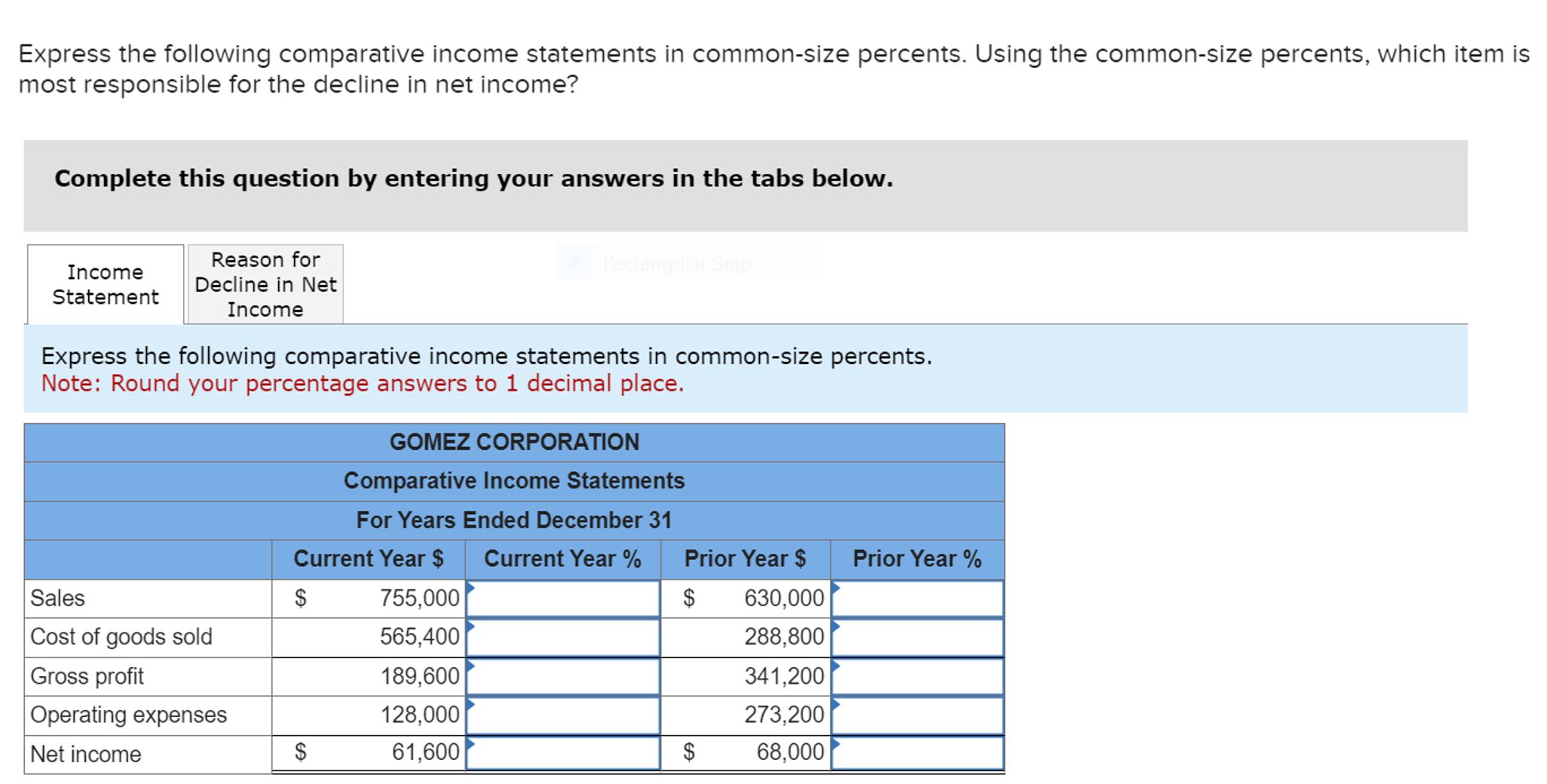The width and height of the screenshot is (1547, 784).
Task: Switch to the Income Statement tab
Action: pyautogui.click(x=103, y=284)
